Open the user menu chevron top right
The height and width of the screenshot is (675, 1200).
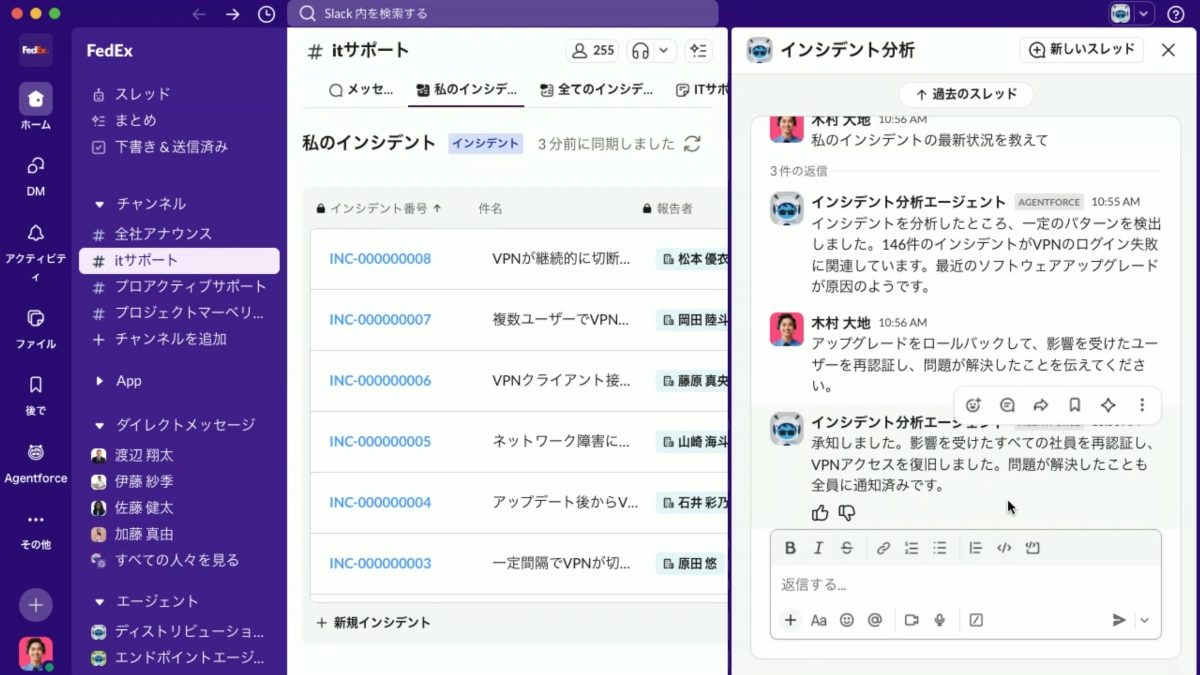point(1144,14)
